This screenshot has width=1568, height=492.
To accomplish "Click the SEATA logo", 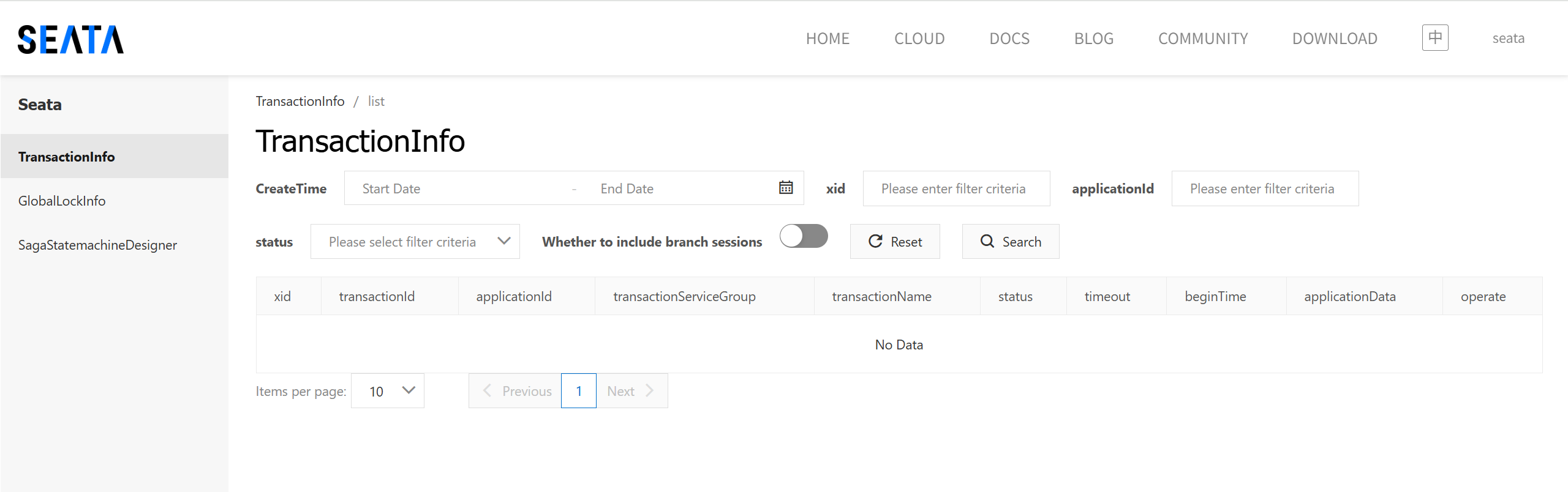I will [x=70, y=39].
